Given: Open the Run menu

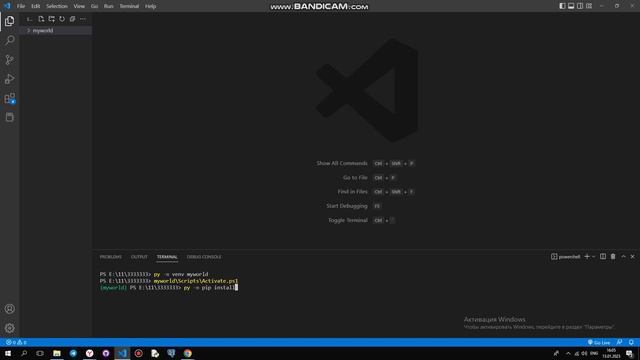Looking at the screenshot, I should tap(108, 6).
